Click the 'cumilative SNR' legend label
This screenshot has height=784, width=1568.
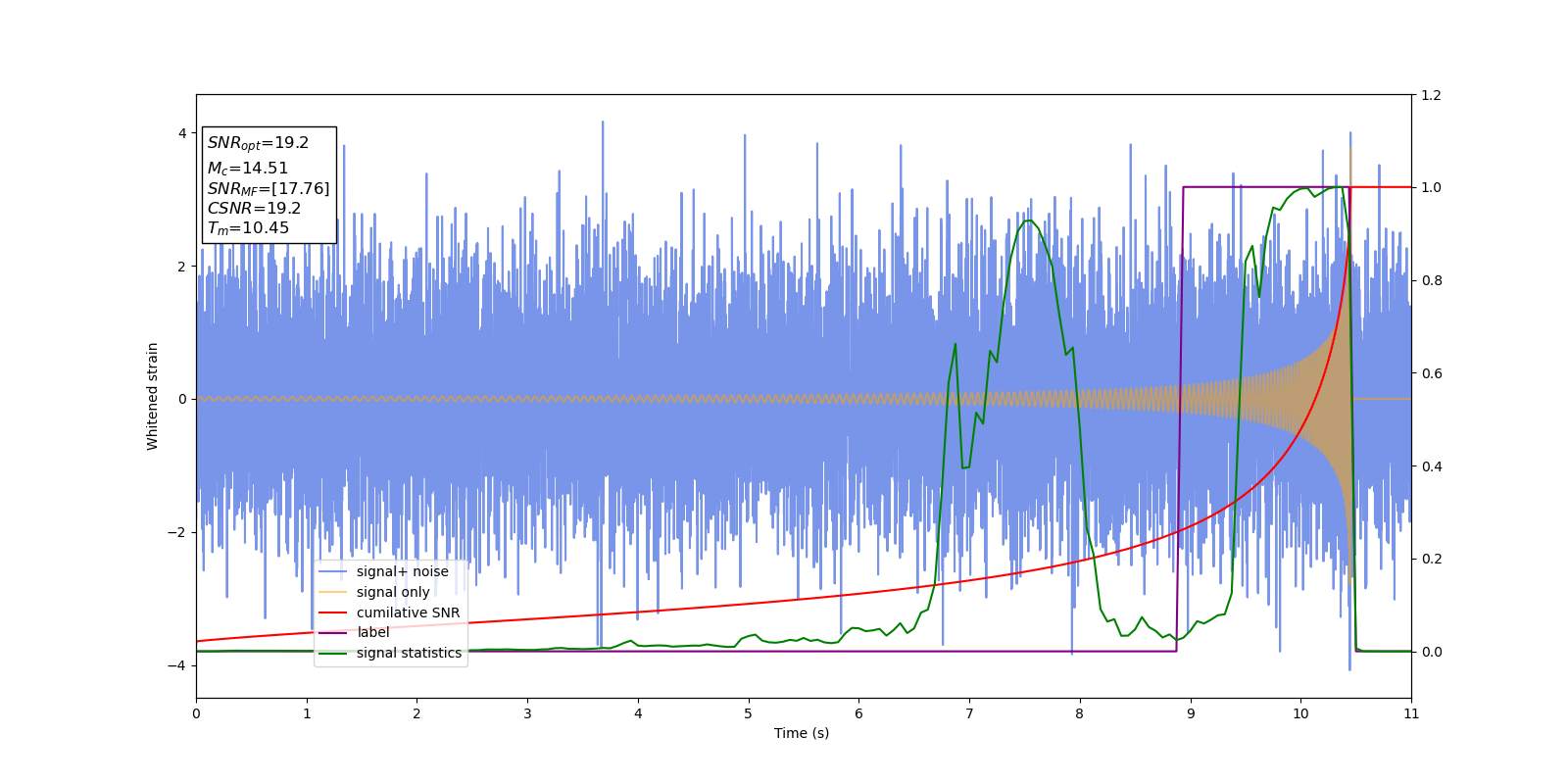tap(408, 612)
